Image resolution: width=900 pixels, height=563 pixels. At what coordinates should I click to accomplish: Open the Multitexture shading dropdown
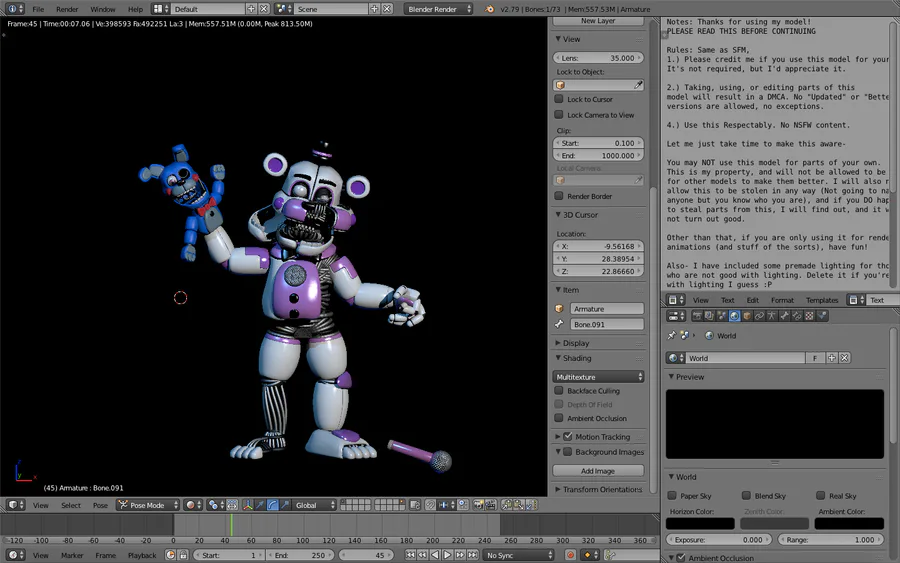(x=598, y=376)
